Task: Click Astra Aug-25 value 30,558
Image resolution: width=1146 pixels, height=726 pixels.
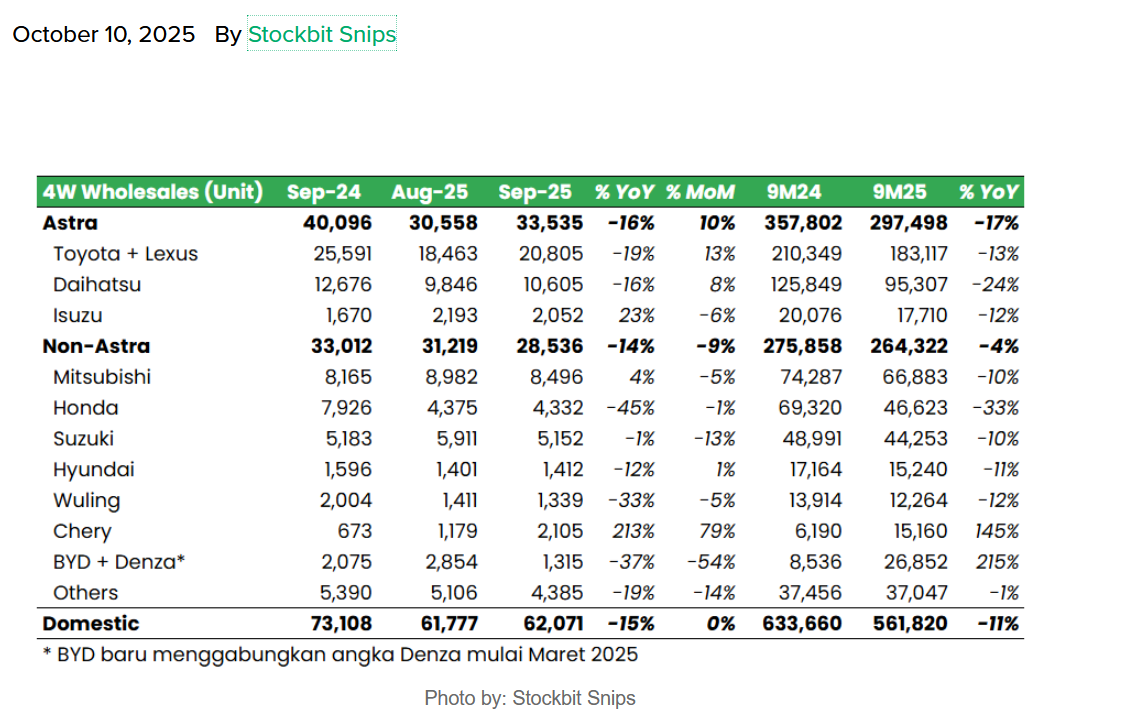Action: tap(443, 223)
